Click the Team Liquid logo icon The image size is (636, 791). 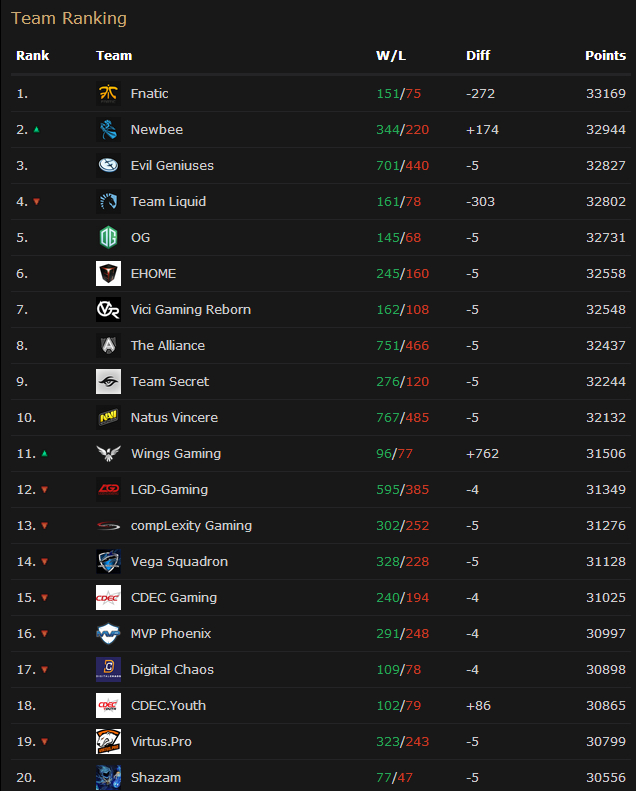[x=109, y=202]
